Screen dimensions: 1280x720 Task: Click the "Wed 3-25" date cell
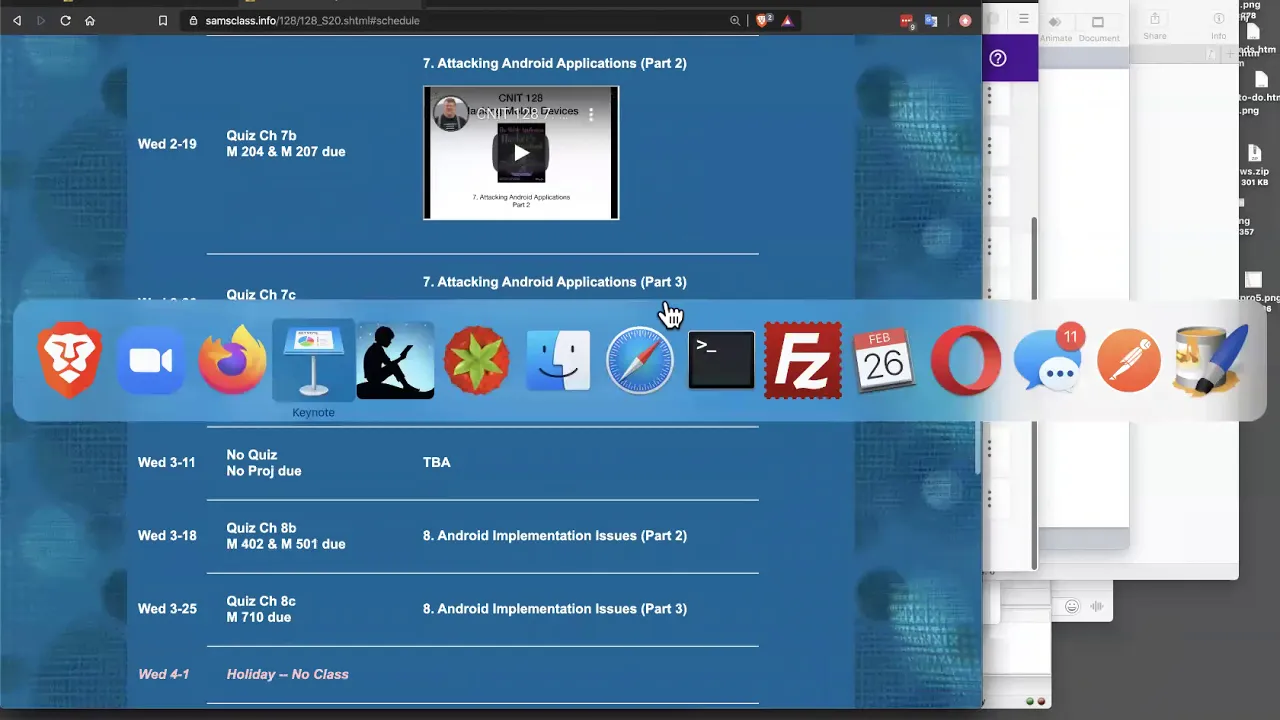pyautogui.click(x=167, y=609)
